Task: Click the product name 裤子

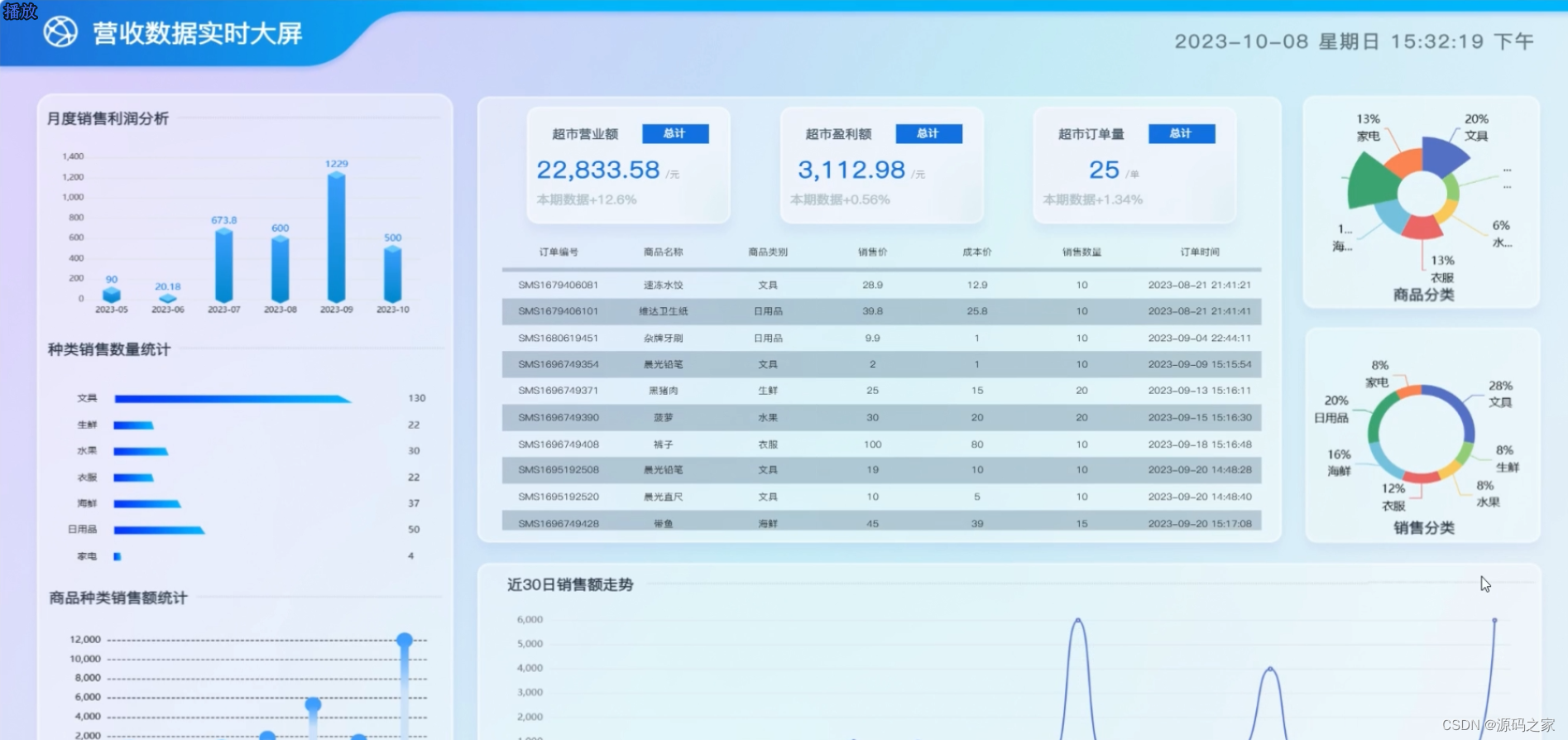Action: 664,444
